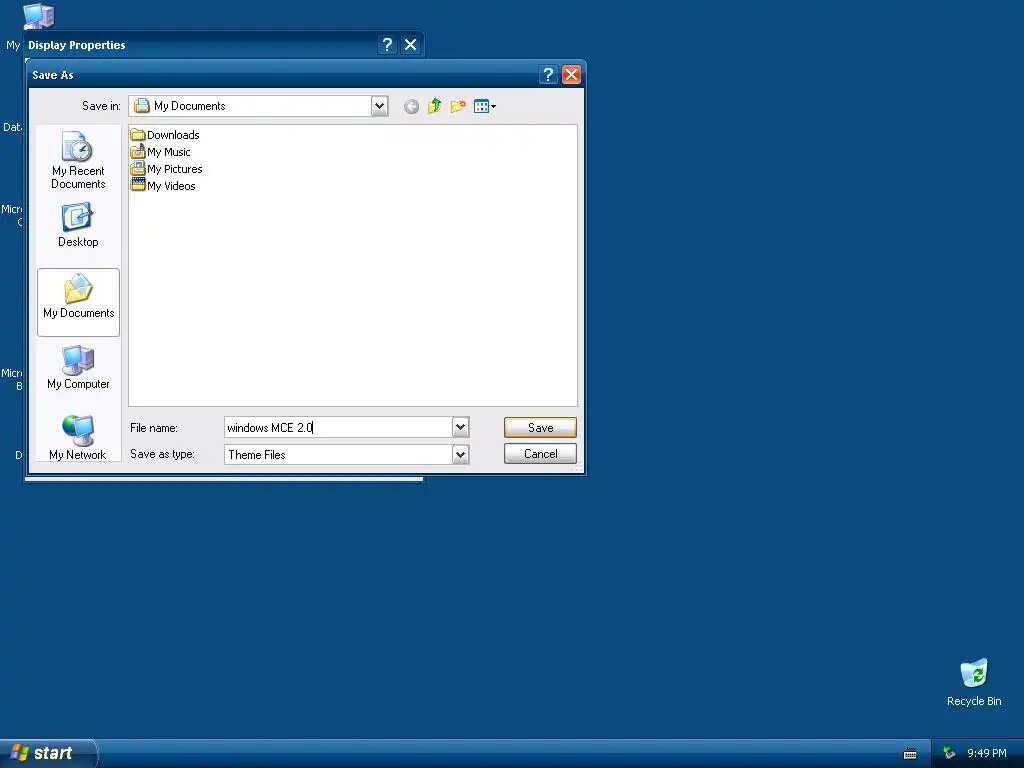
Task: Expand the Save as type dropdown
Action: point(460,455)
